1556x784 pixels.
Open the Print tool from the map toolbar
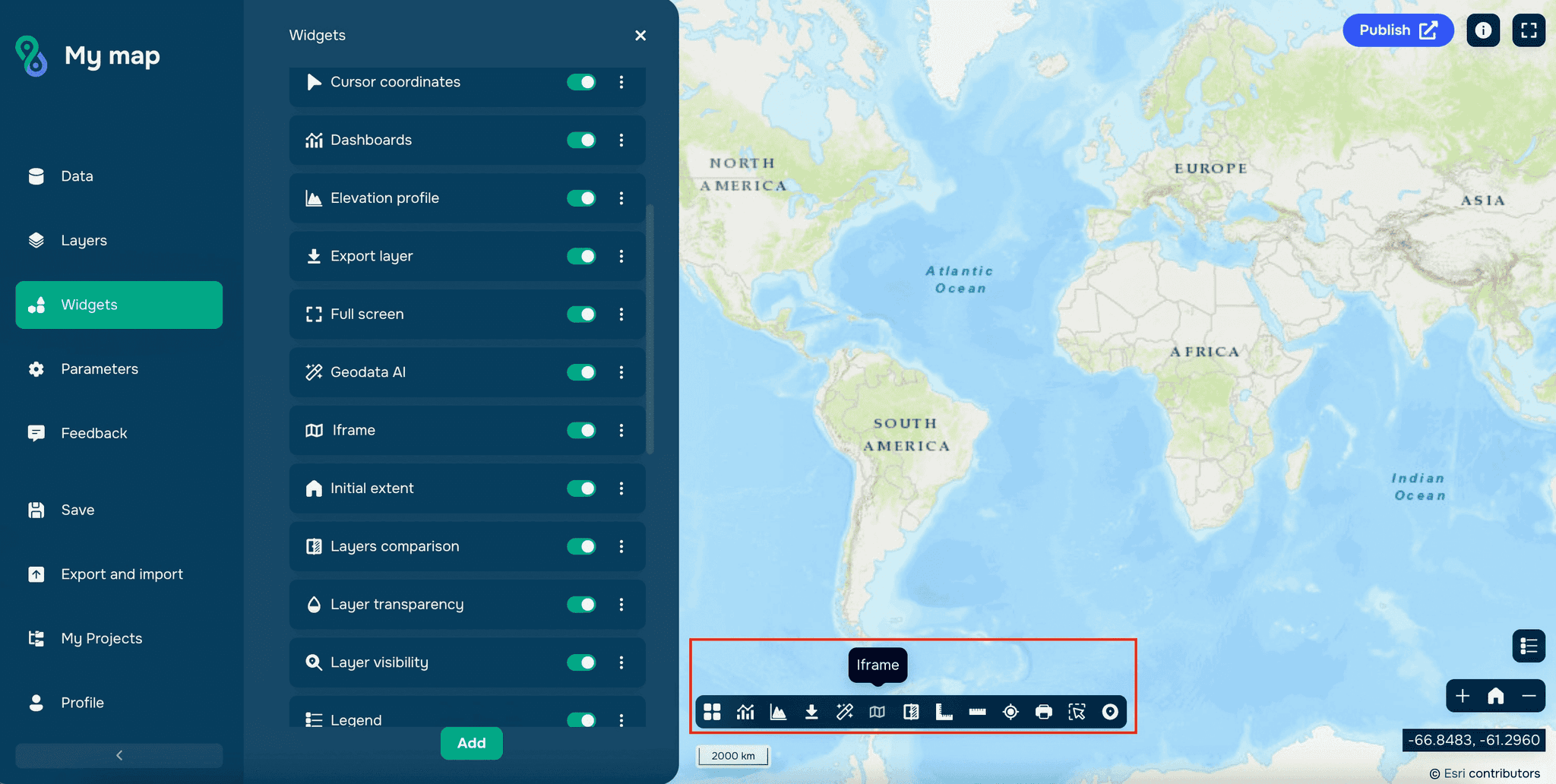tap(1043, 713)
